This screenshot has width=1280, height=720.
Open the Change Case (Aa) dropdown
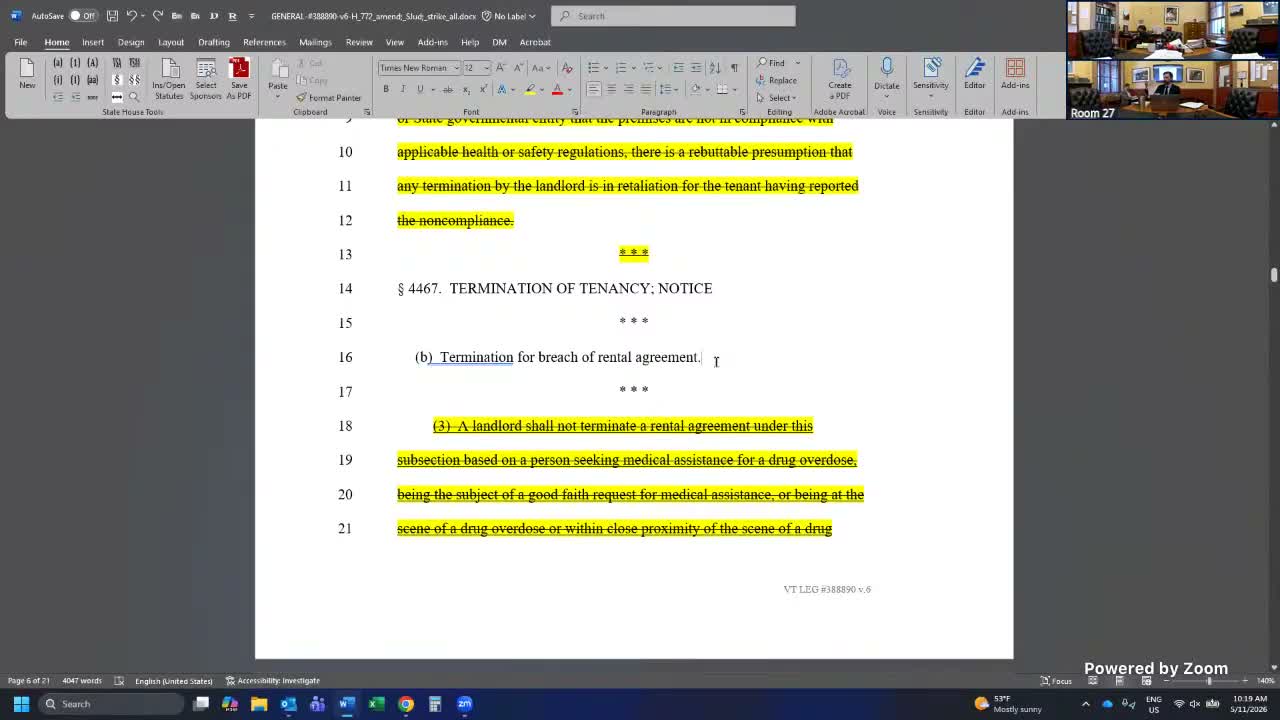tap(540, 68)
